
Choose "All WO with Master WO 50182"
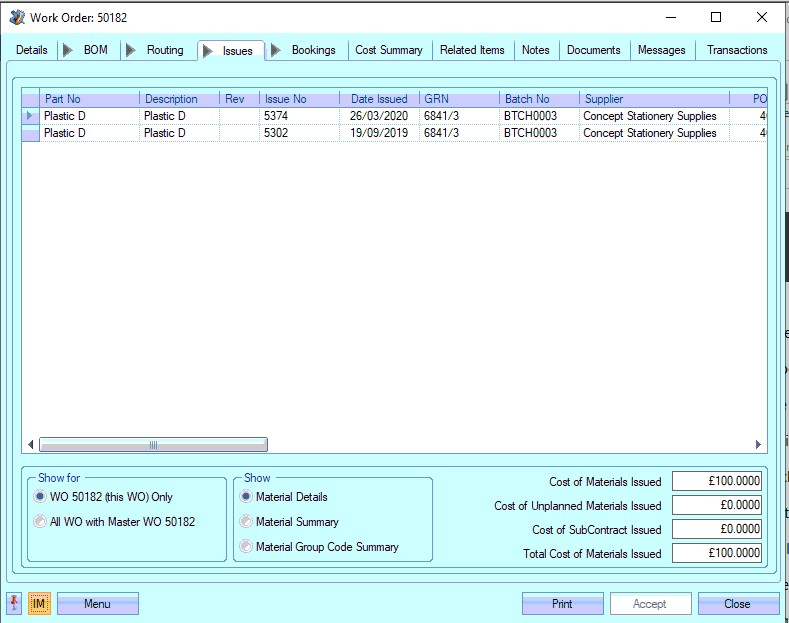[41, 522]
